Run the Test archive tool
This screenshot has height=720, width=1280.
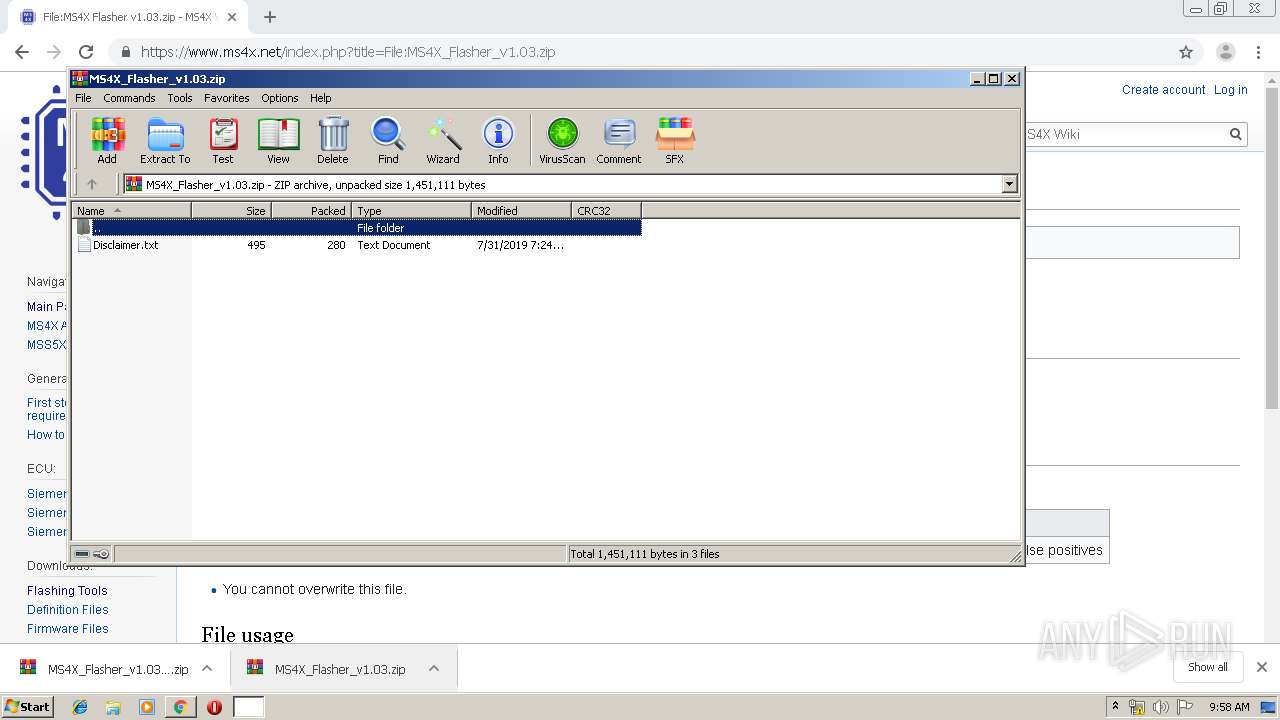[223, 140]
